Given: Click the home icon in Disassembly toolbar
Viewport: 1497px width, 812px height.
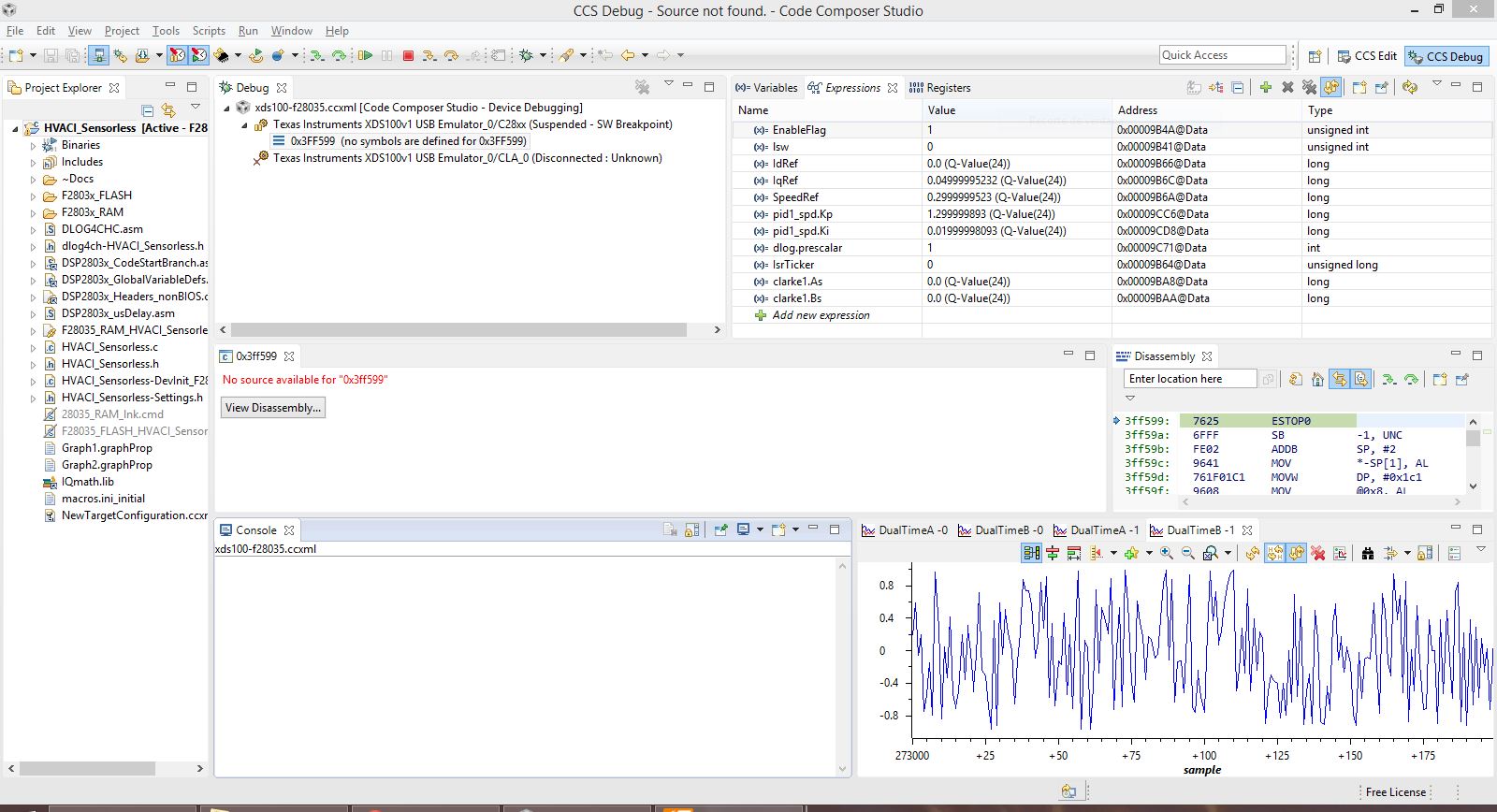Looking at the screenshot, I should (x=1317, y=379).
